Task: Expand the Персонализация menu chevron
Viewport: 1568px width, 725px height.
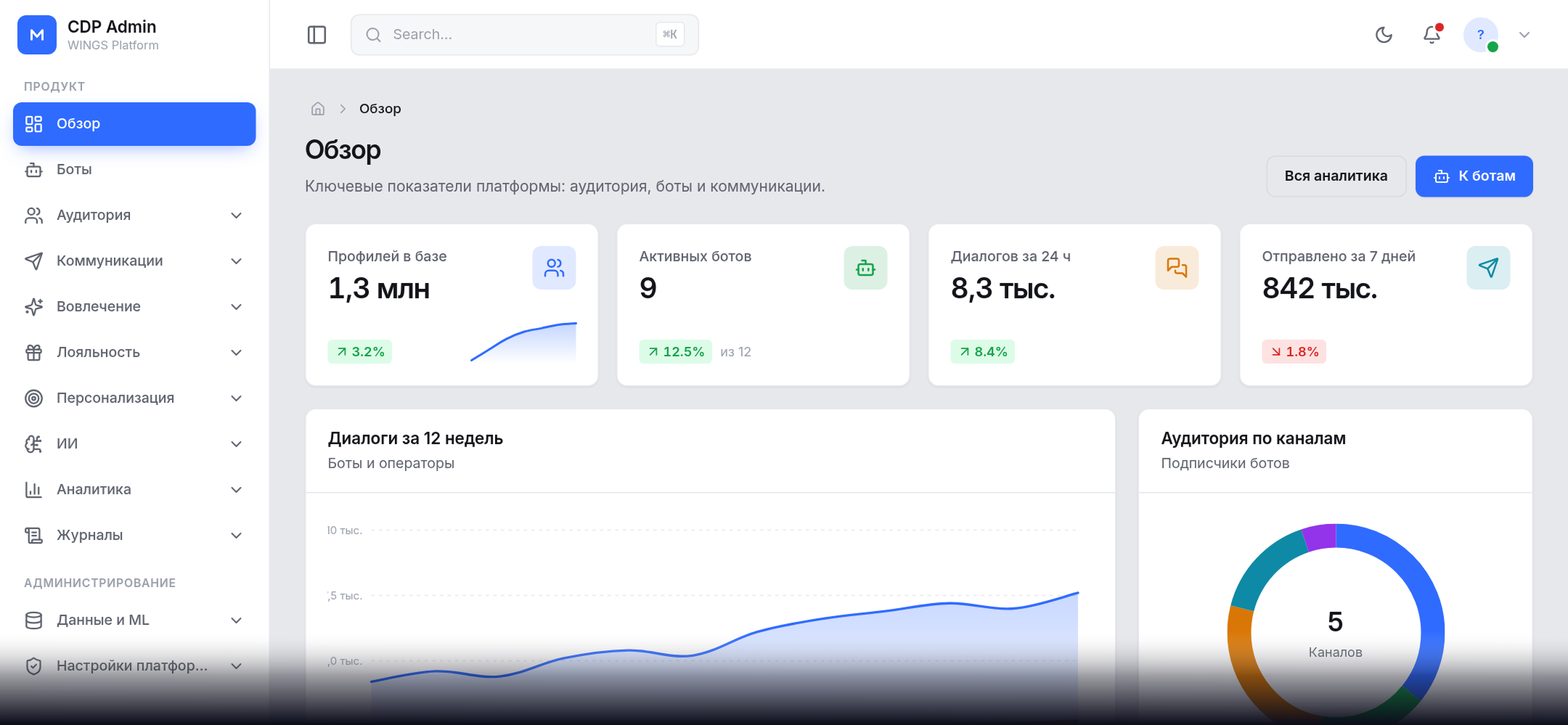Action: [236, 398]
